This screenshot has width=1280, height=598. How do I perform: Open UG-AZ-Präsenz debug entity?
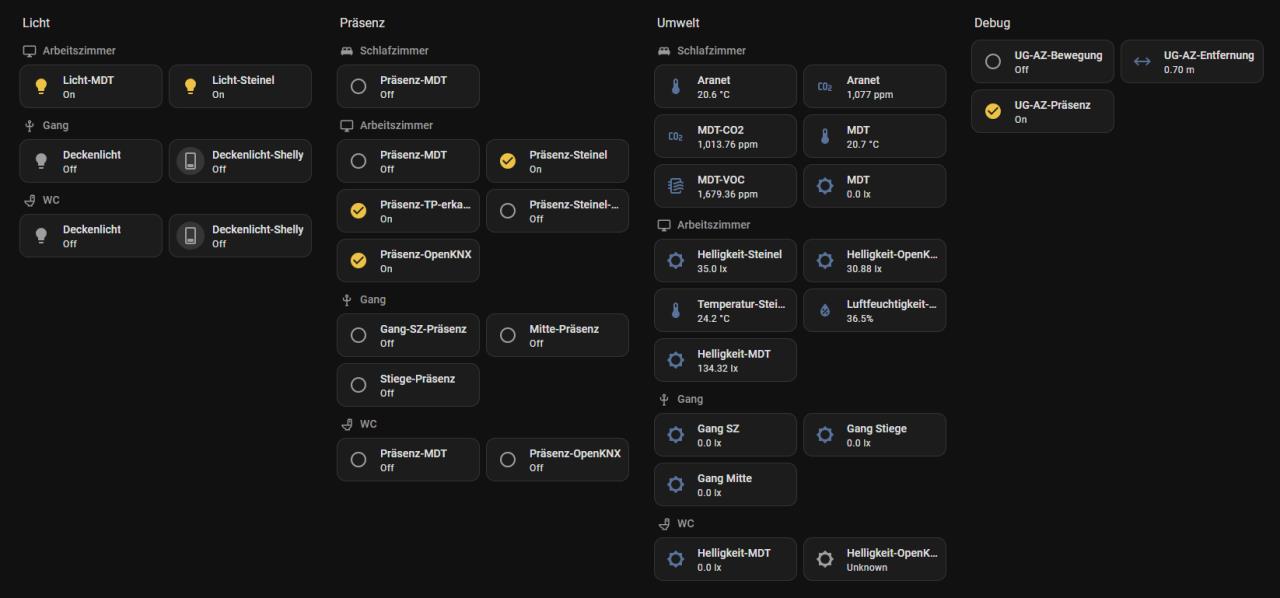click(1042, 111)
